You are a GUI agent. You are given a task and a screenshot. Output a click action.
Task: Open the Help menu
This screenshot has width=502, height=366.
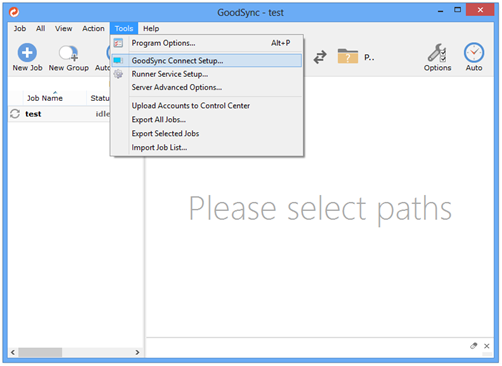coord(151,29)
